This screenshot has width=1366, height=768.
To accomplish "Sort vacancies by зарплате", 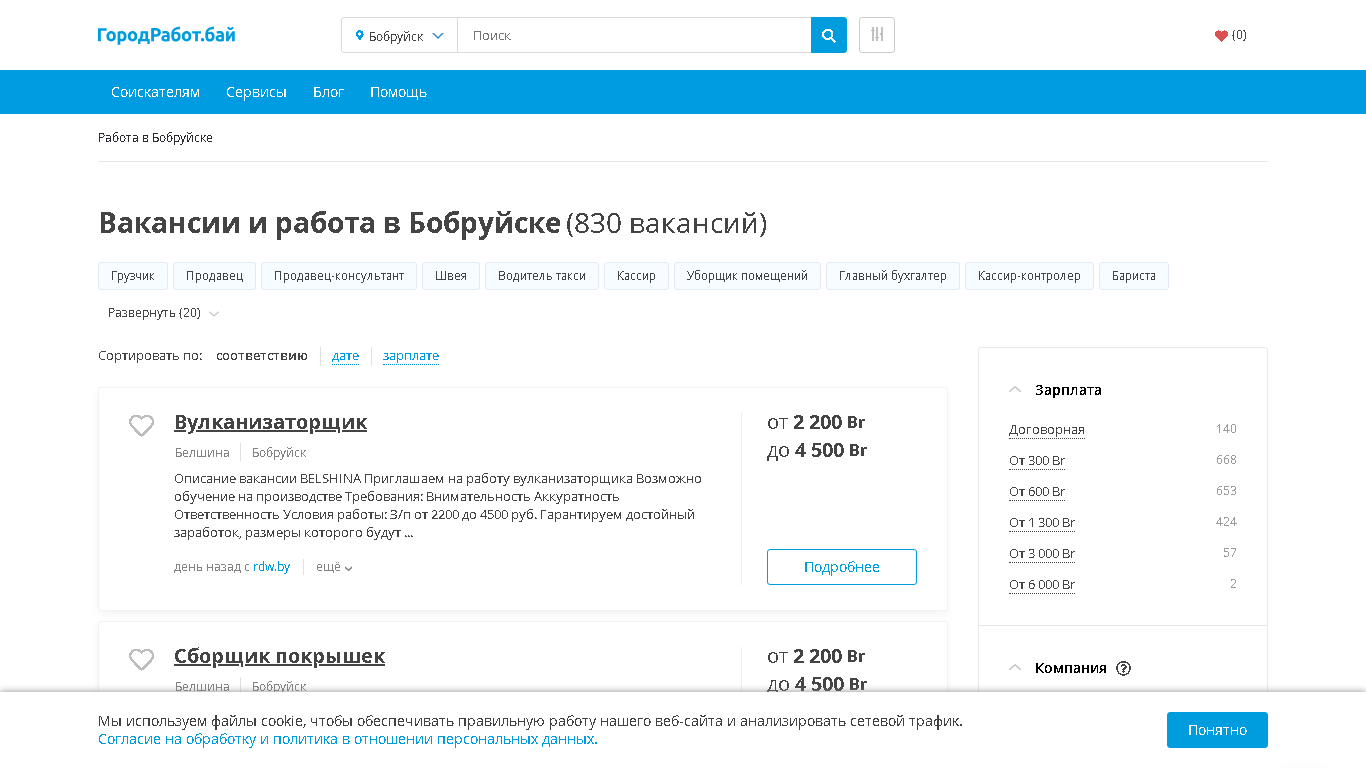I will 411,356.
